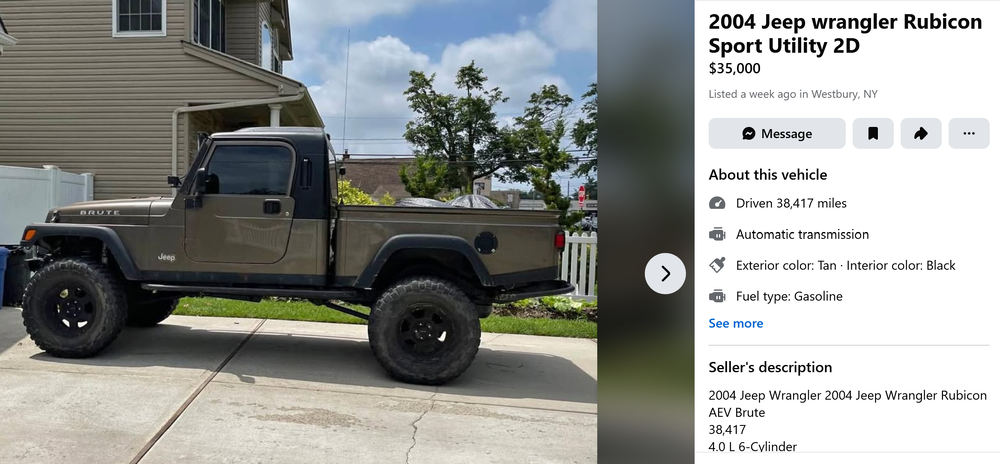Viewport: 1000px width, 464px height.
Task: Click the transmission icon beside Automatic transmission
Action: pos(717,234)
